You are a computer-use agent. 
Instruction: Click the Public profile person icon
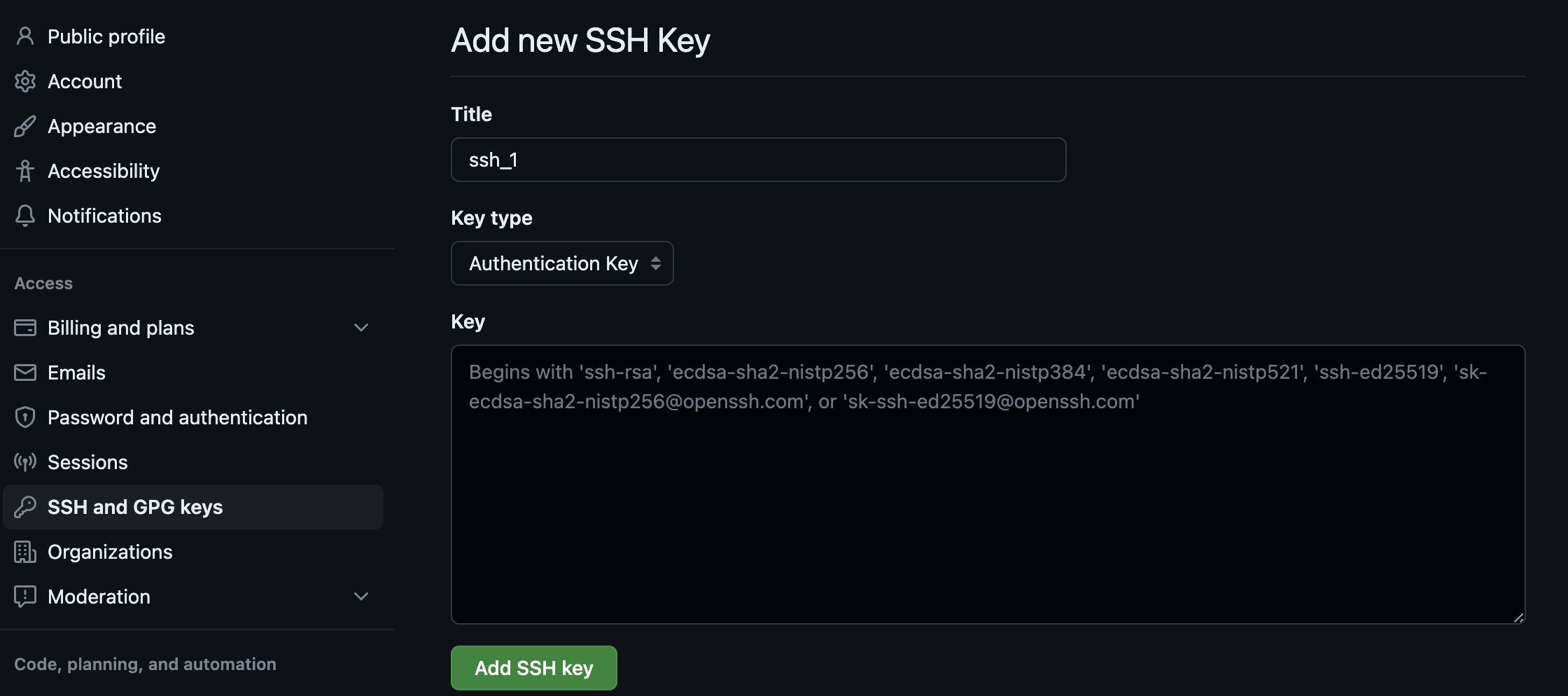(x=25, y=36)
